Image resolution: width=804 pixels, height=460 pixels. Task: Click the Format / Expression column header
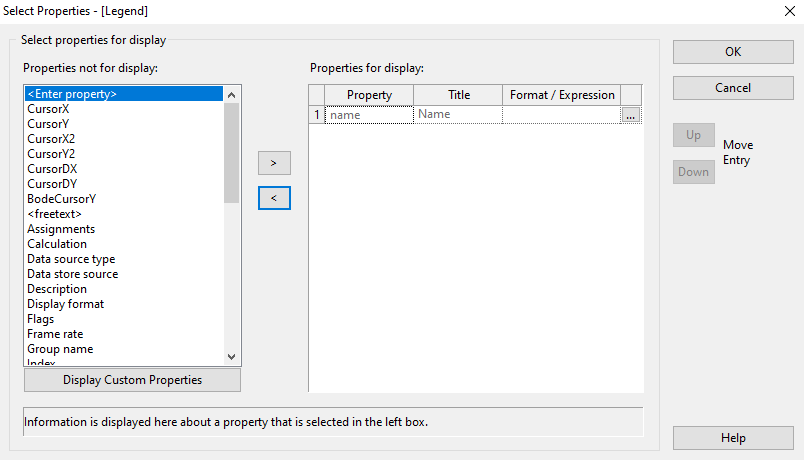pos(562,95)
